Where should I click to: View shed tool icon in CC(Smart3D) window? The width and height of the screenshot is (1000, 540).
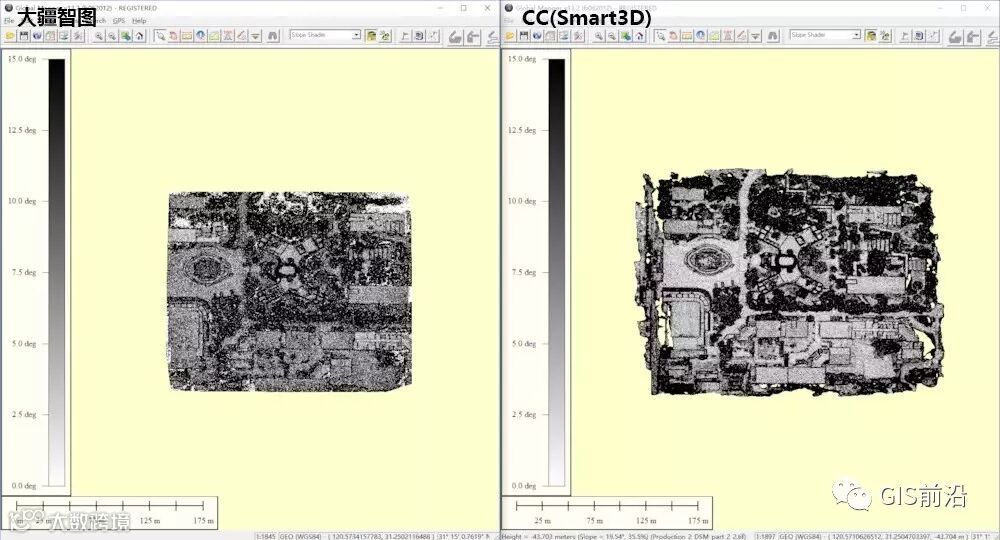tap(728, 36)
